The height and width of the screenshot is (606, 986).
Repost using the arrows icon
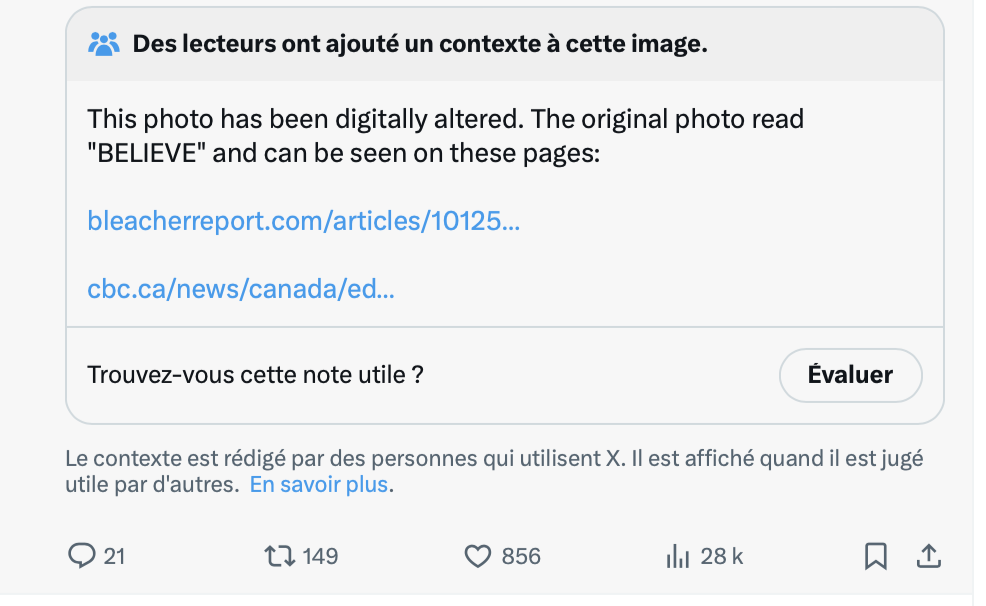point(276,556)
